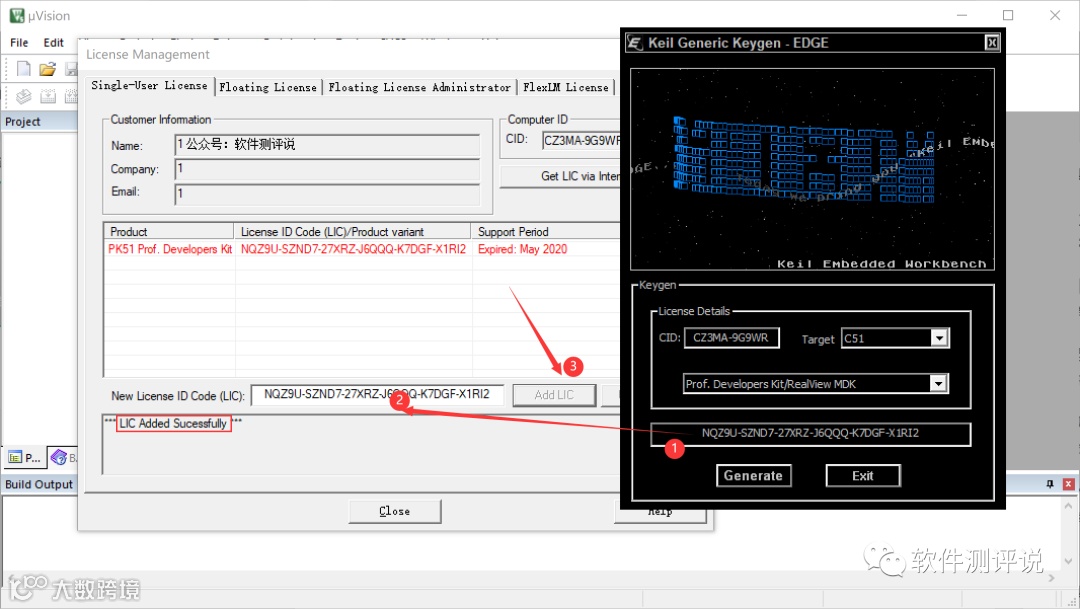Click the CID field in keygen License Details
The height and width of the screenshot is (609, 1080).
pos(731,338)
